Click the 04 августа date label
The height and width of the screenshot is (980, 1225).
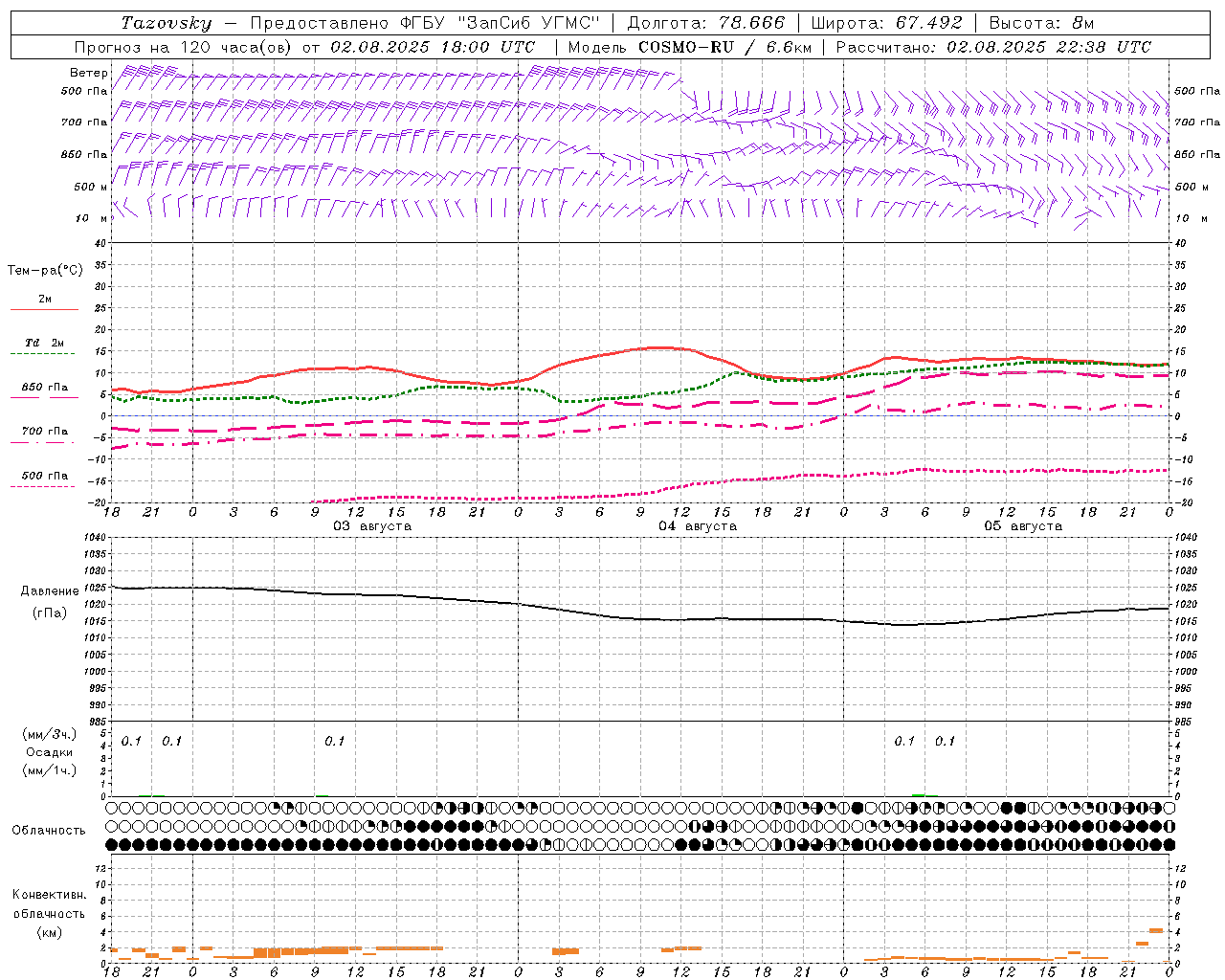(x=698, y=526)
